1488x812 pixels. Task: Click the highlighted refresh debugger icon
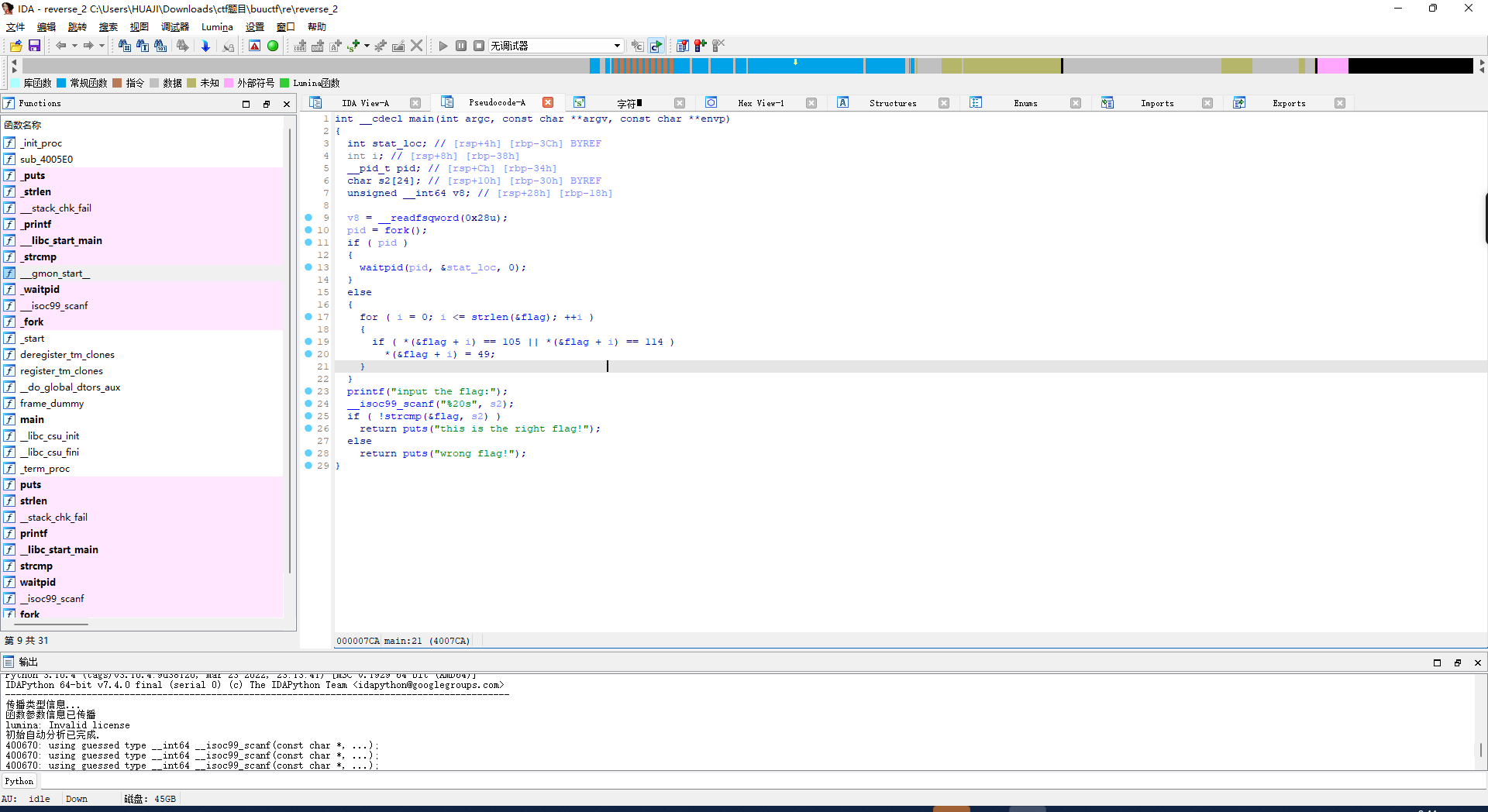click(656, 46)
